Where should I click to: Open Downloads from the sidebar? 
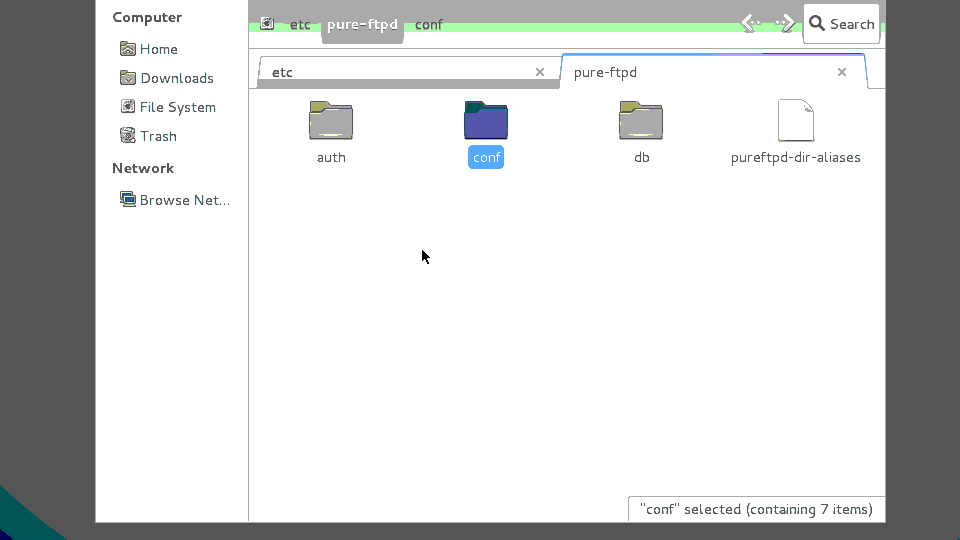177,78
